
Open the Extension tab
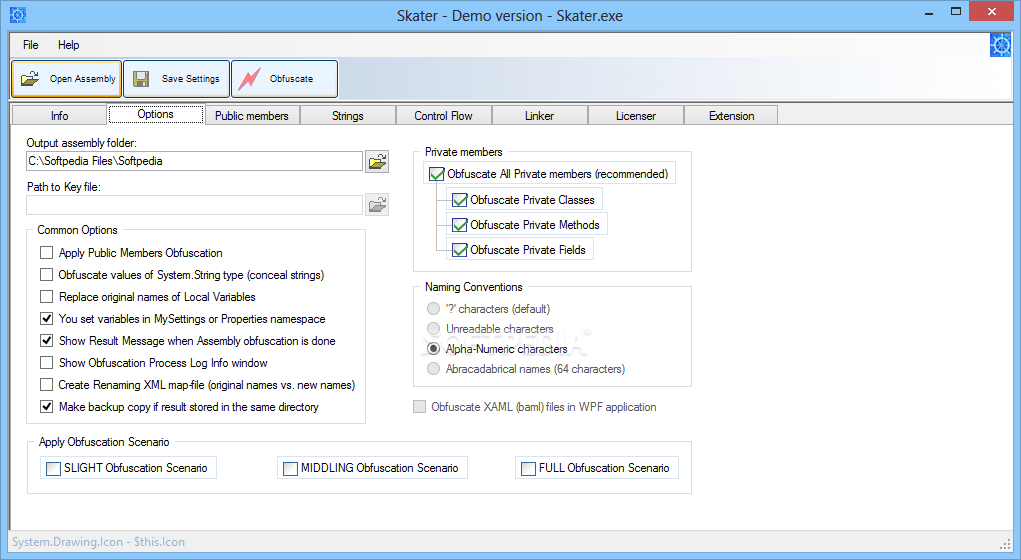(731, 115)
